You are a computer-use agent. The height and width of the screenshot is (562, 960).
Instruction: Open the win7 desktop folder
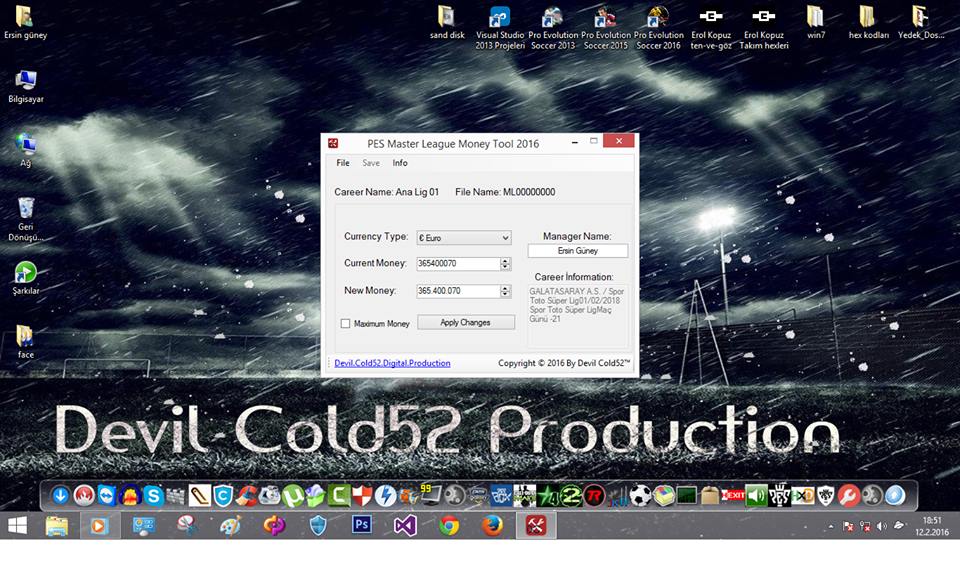click(x=816, y=23)
